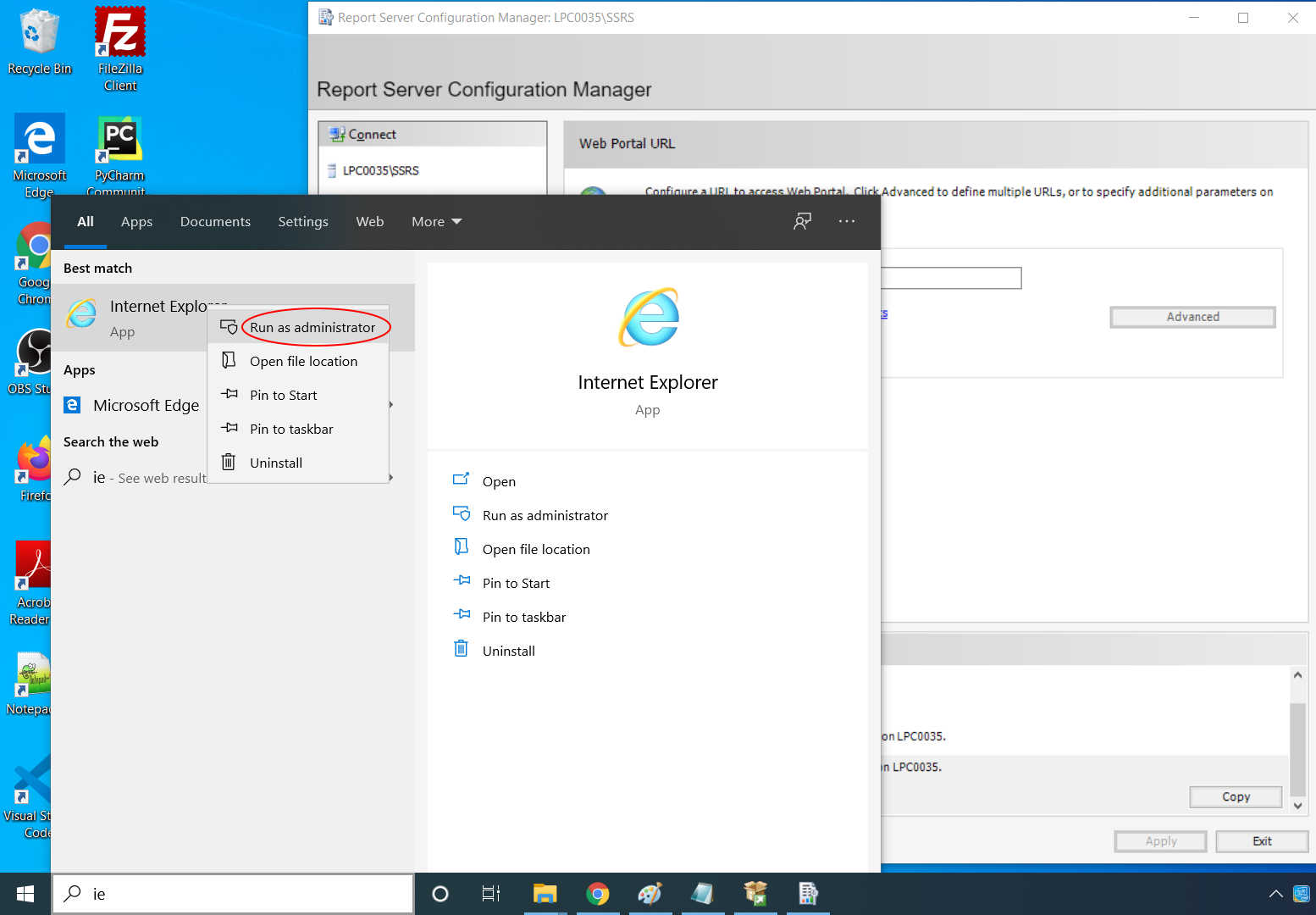Open the Windows Start button

(25, 894)
